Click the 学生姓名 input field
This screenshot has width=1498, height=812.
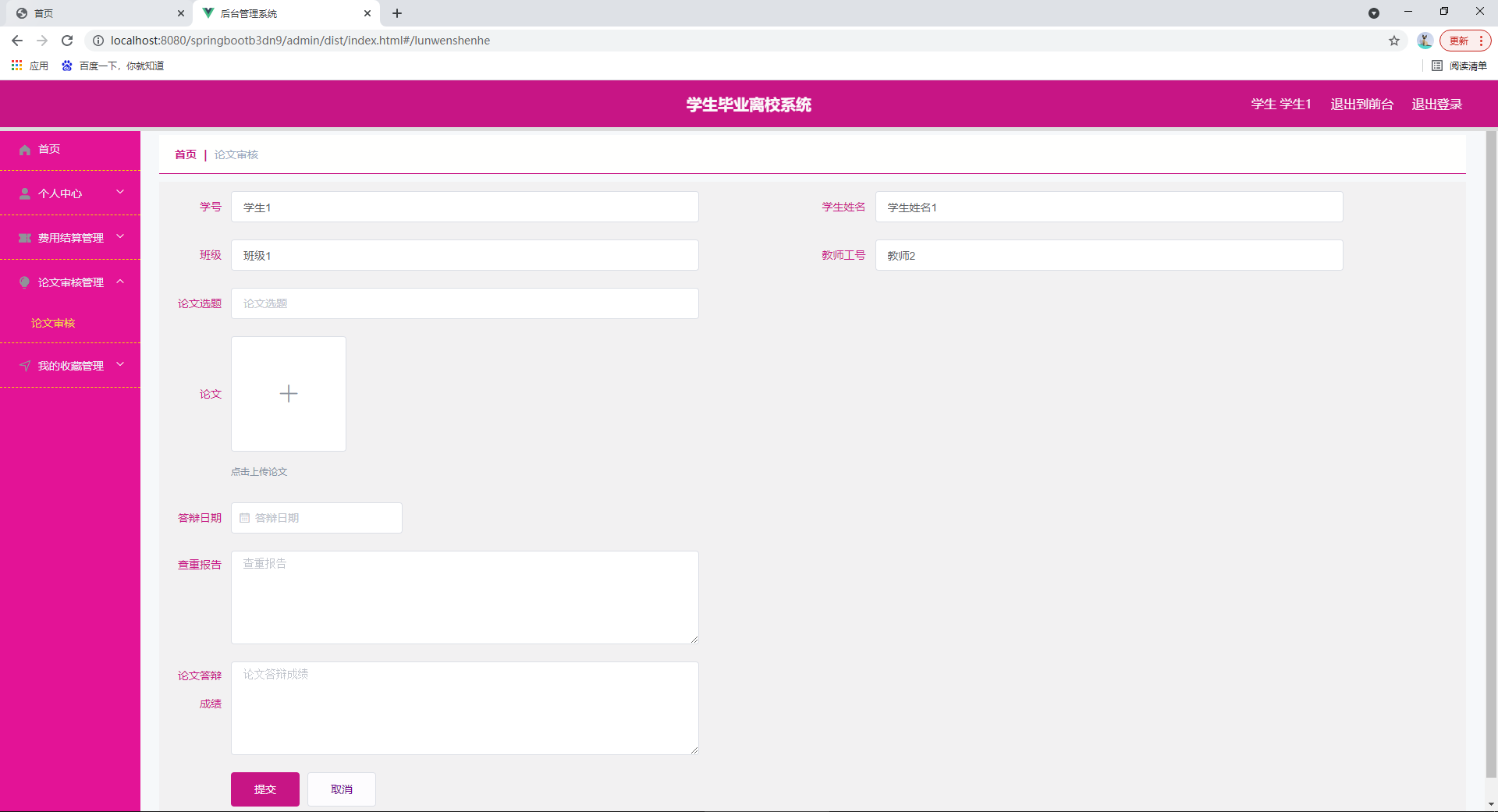pyautogui.click(x=1109, y=207)
